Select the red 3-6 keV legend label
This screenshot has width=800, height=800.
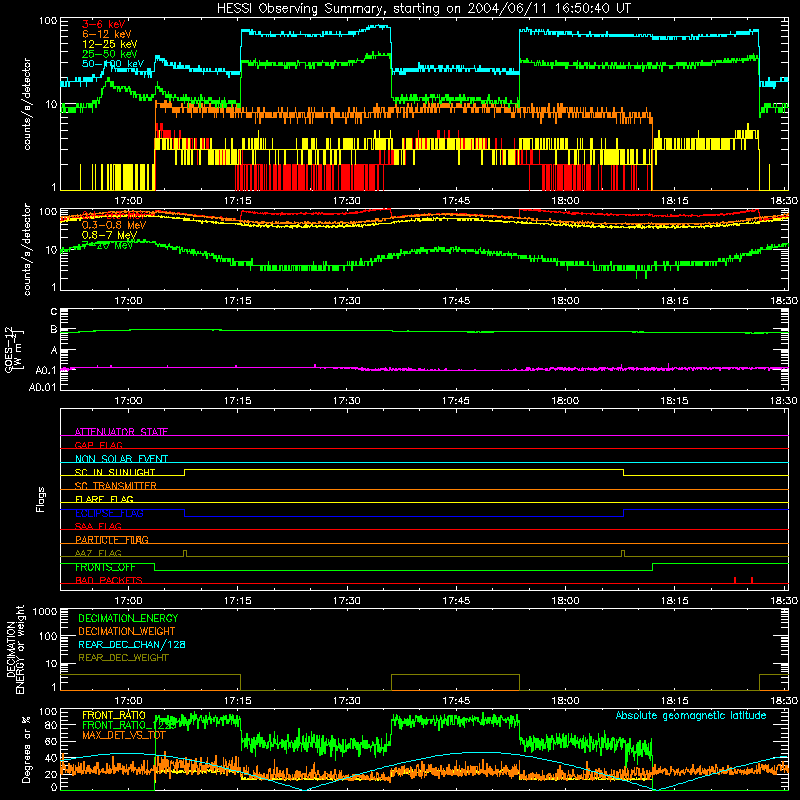[x=104, y=24]
